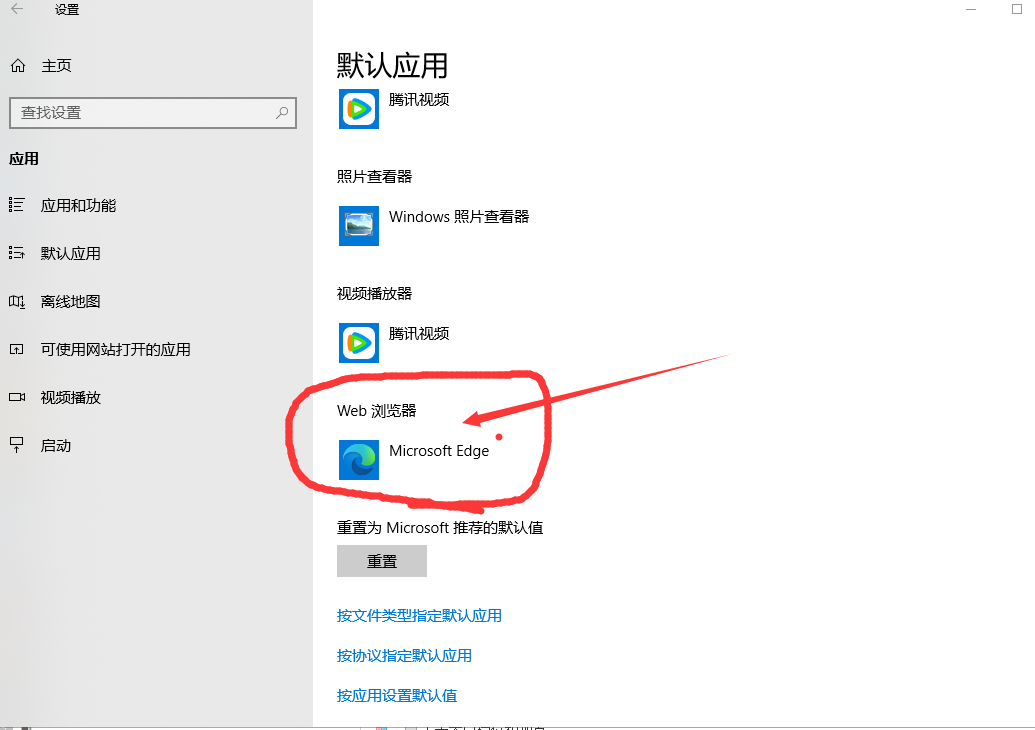Choose the Windows 照片查看器 icon

(x=359, y=226)
